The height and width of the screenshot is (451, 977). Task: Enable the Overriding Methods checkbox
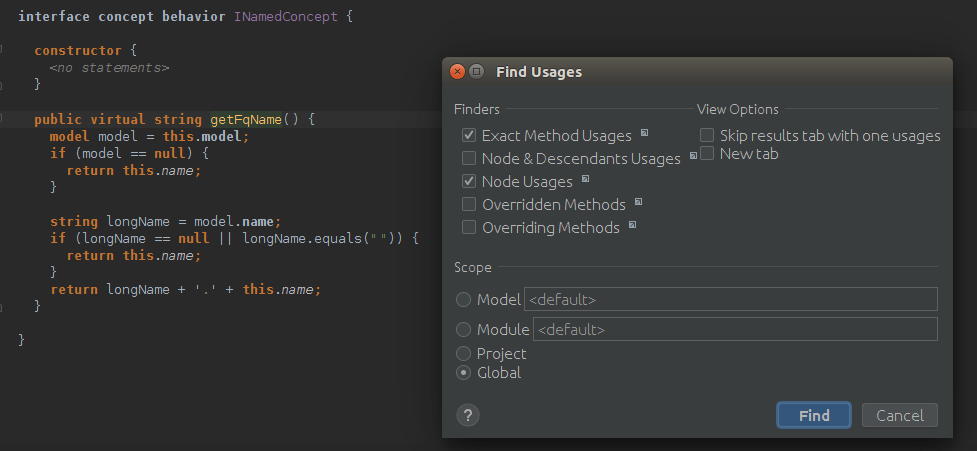pos(469,227)
